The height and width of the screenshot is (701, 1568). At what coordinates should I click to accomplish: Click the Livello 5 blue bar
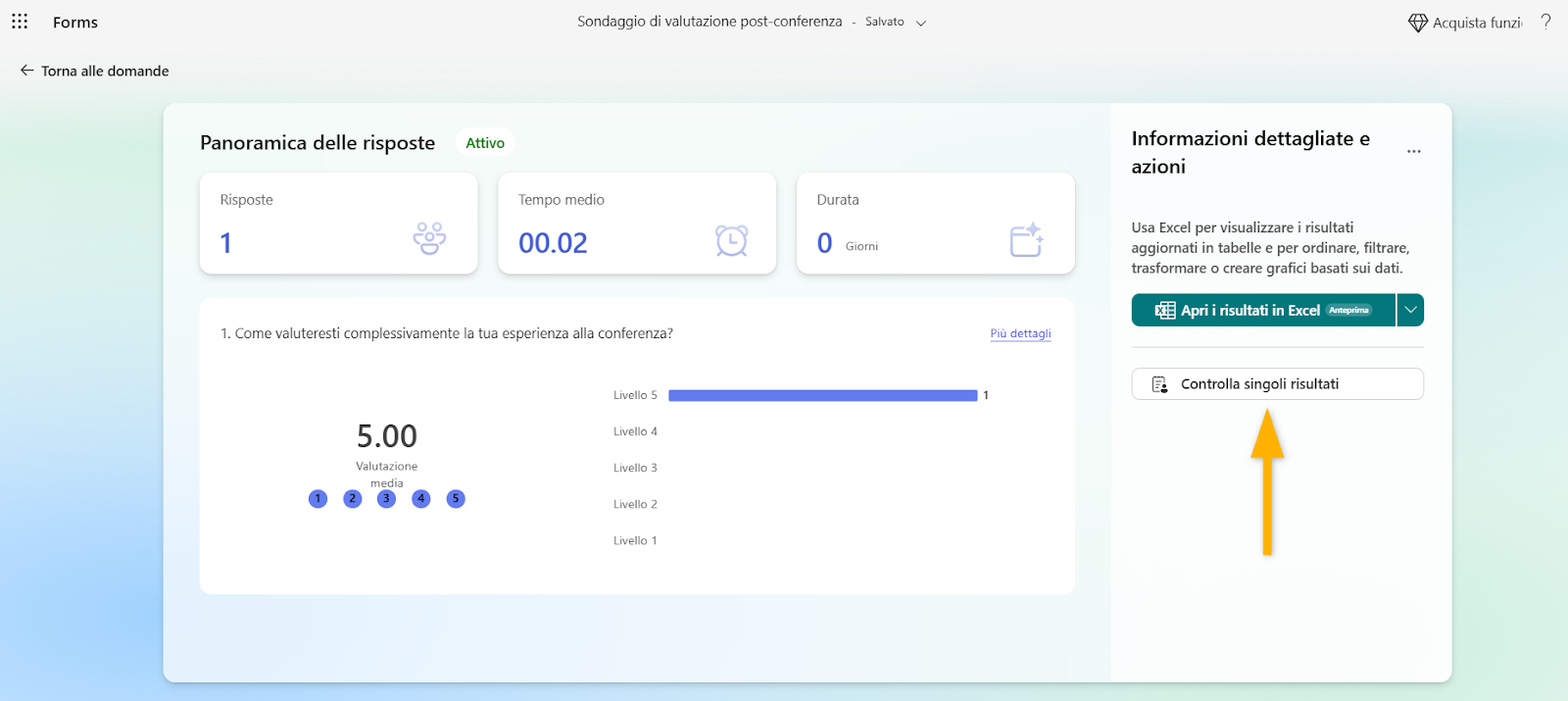coord(822,395)
